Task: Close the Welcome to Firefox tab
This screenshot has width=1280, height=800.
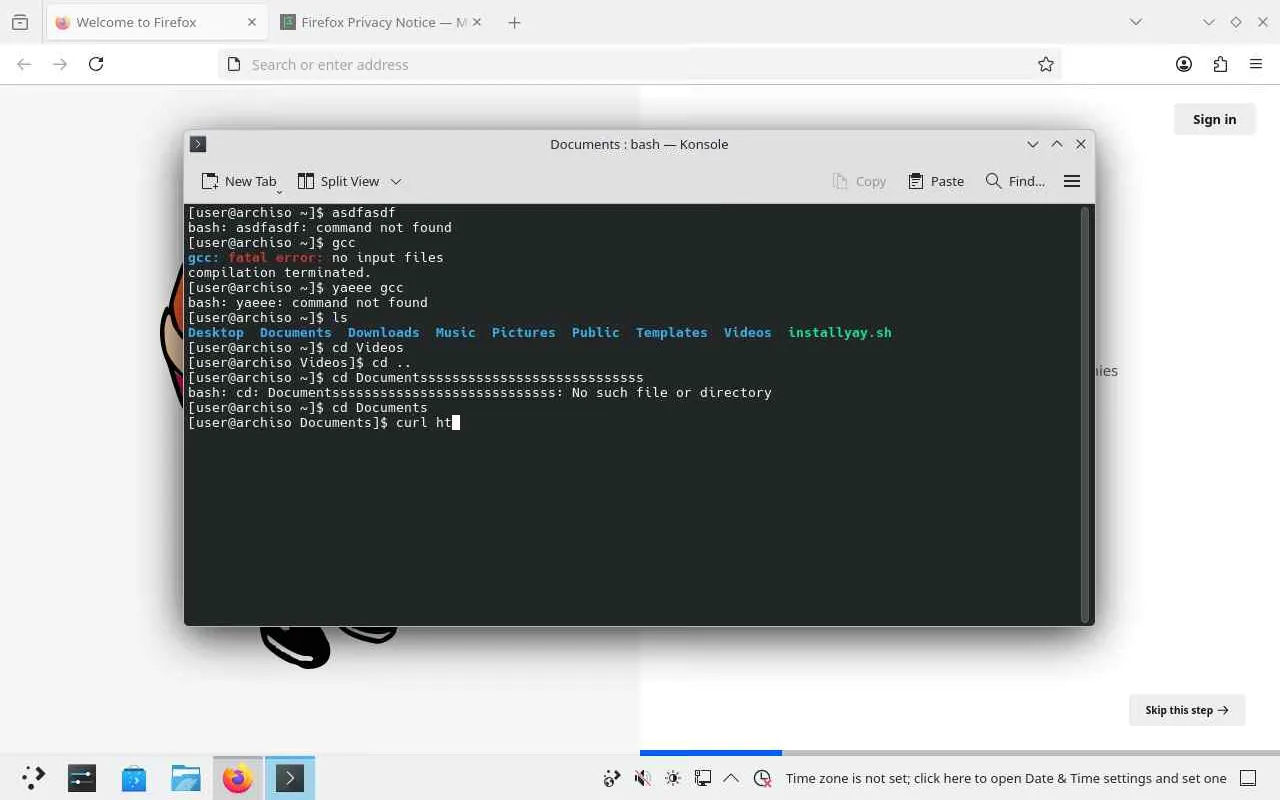Action: click(252, 22)
